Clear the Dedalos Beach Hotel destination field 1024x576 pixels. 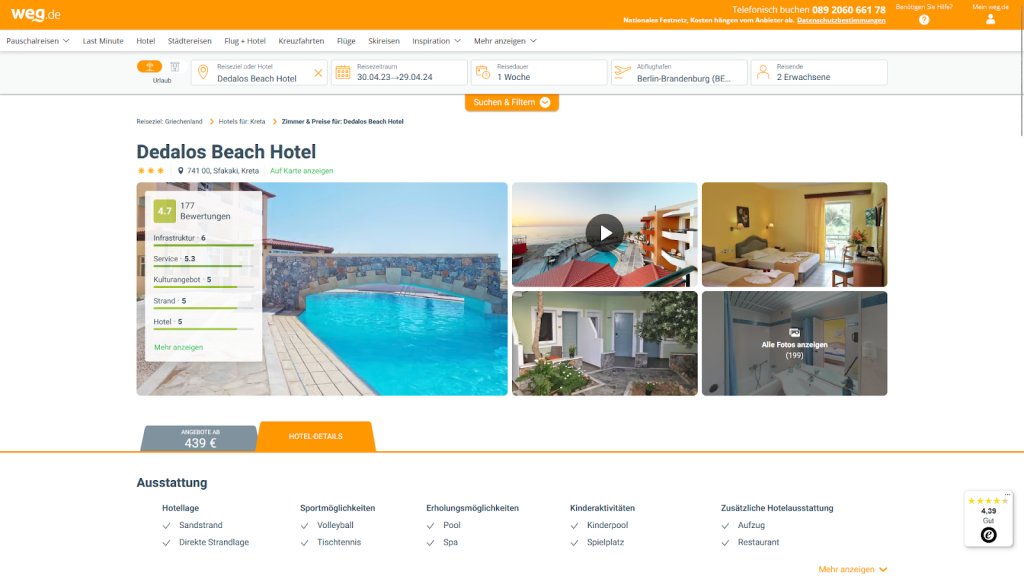click(318, 73)
